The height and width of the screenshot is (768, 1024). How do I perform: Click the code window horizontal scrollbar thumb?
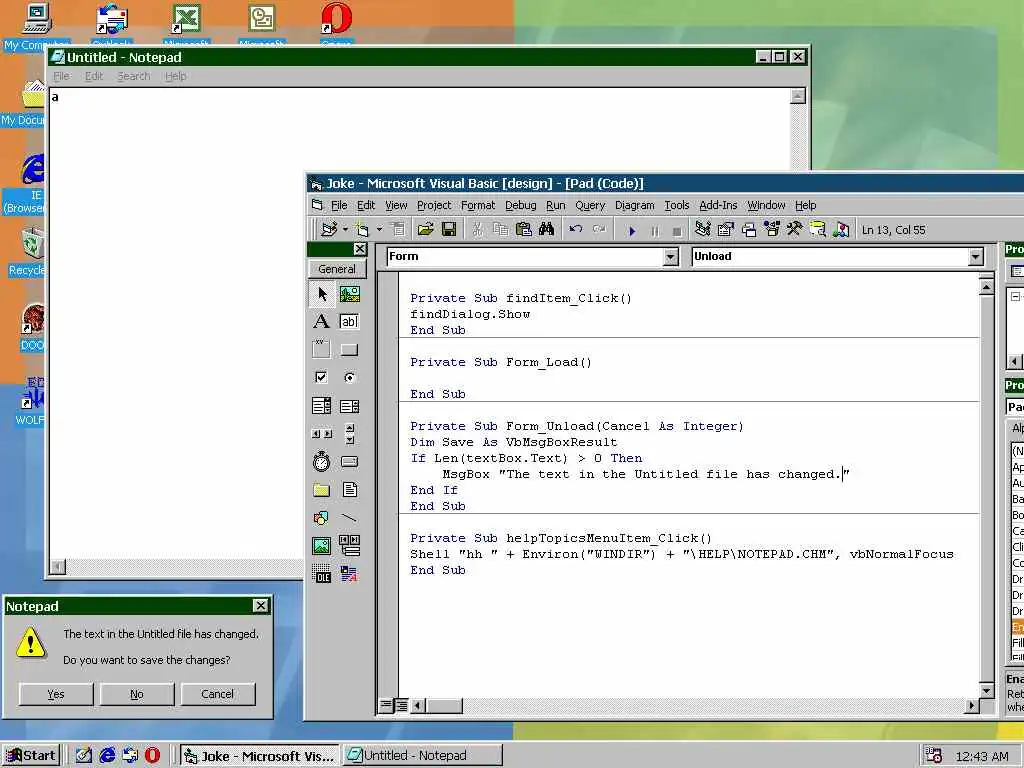[x=444, y=705]
